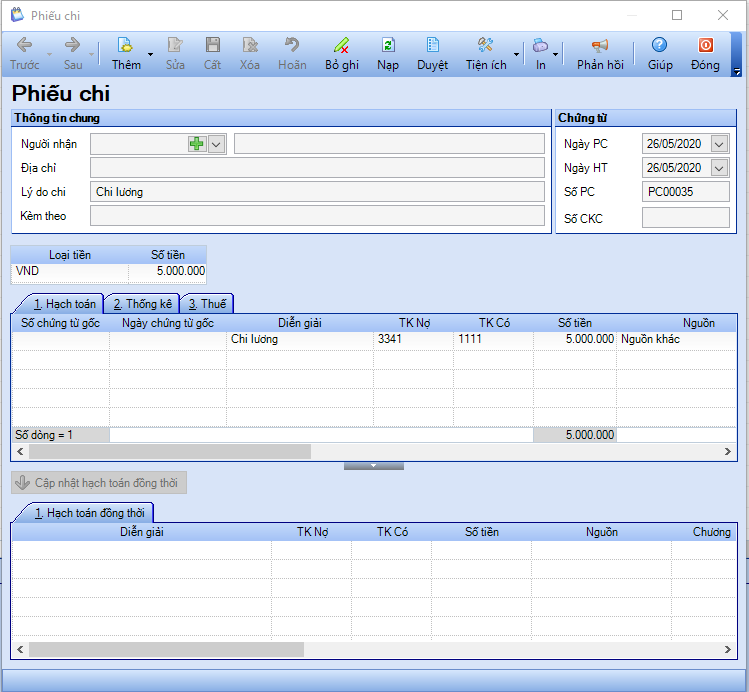Open the Ngày PC date picker dropdown
Screen dimensions: 749x692
tap(719, 144)
